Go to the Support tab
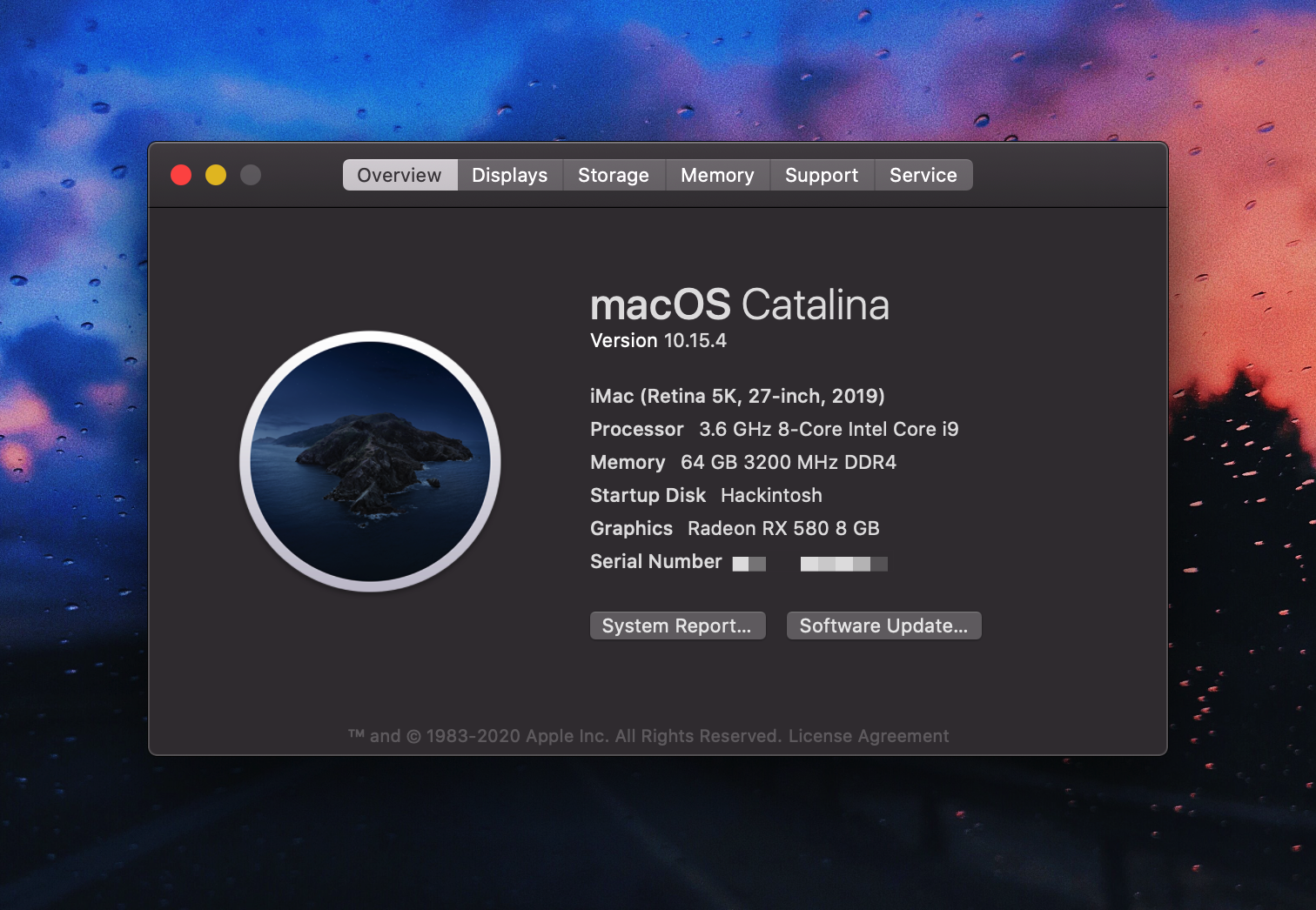This screenshot has height=910, width=1316. coord(822,175)
